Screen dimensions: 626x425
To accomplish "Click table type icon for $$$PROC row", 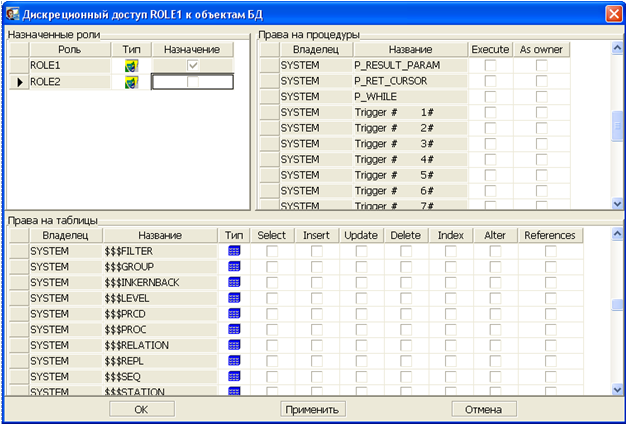I will pyautogui.click(x=234, y=329).
